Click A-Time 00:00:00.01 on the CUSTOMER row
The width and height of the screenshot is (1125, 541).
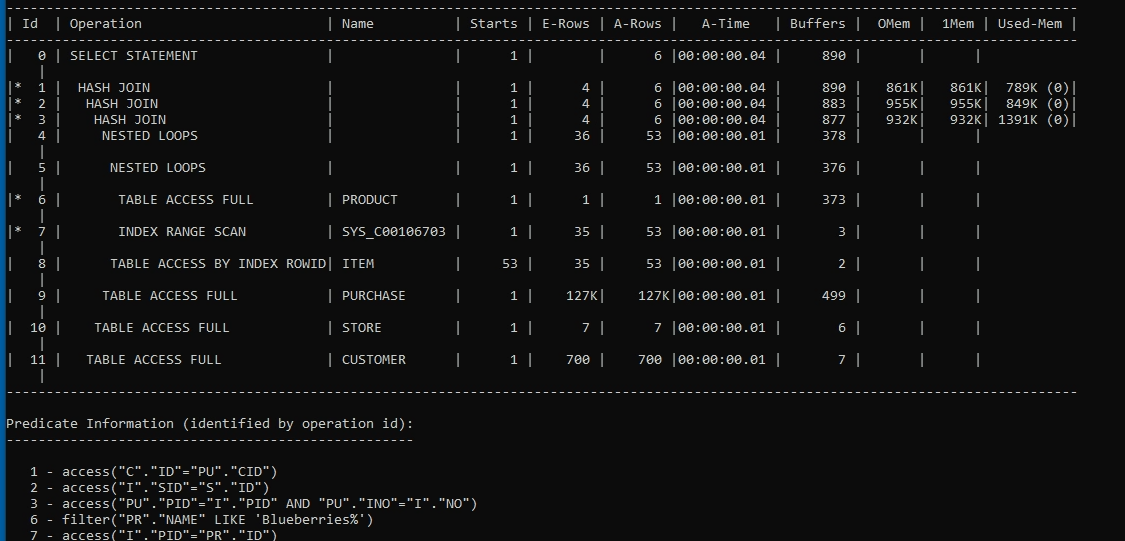click(x=721, y=359)
